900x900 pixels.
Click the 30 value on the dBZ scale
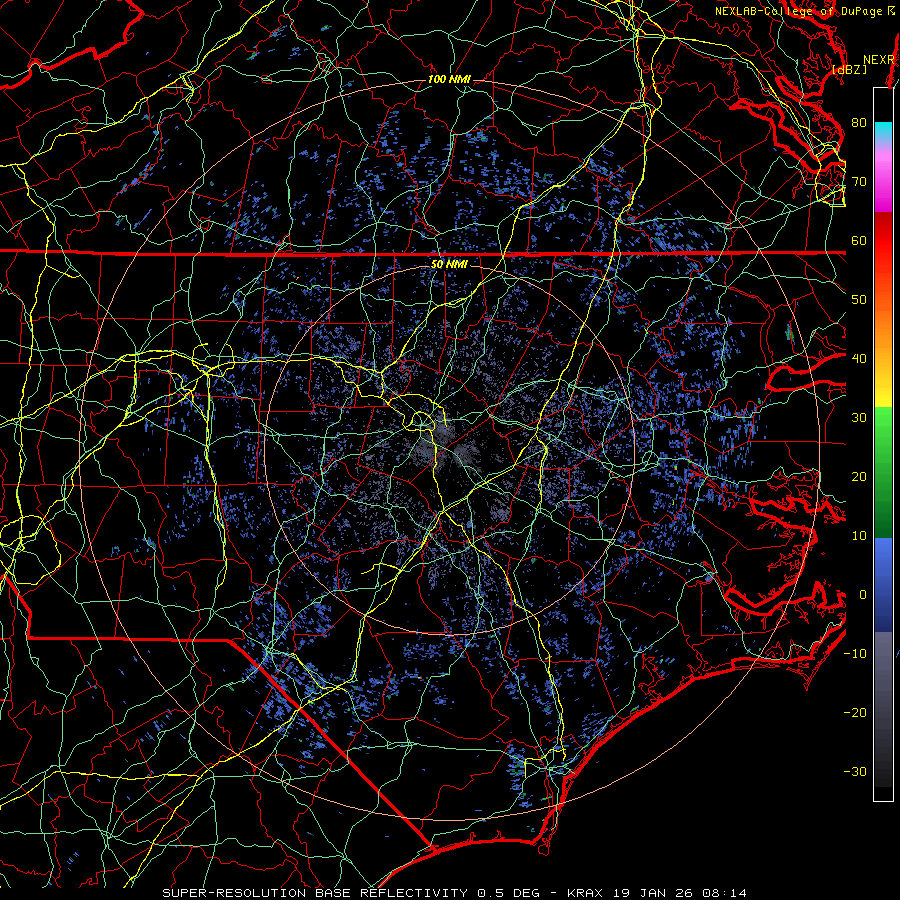coord(859,418)
